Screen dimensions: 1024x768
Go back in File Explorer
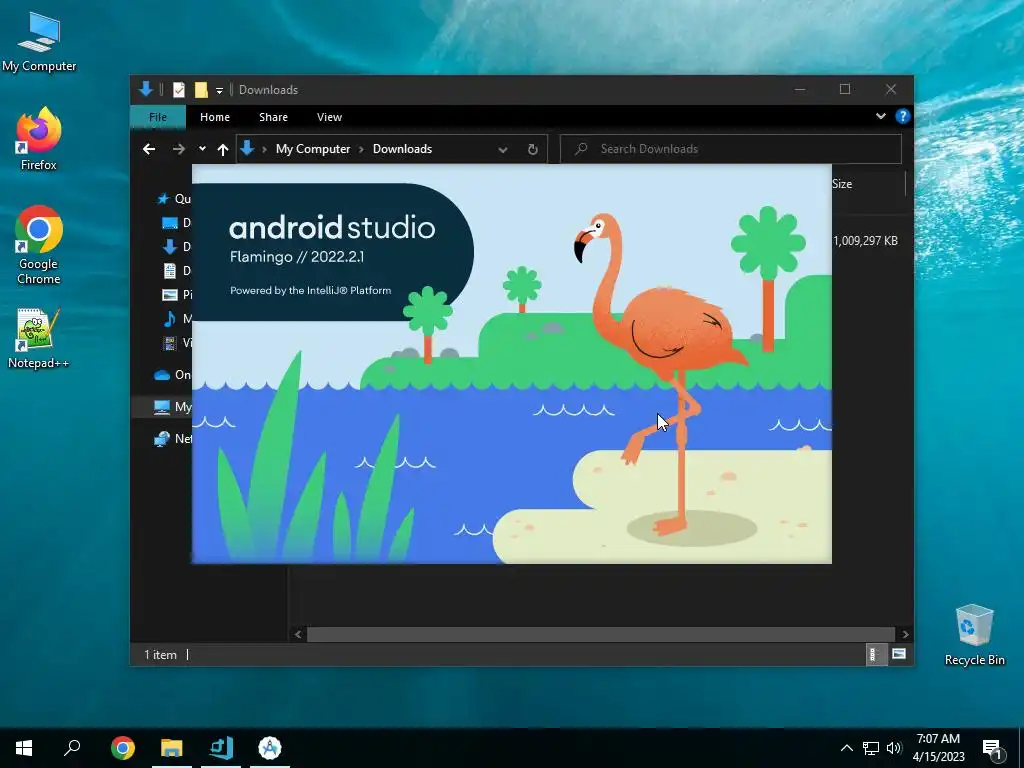[x=149, y=149]
